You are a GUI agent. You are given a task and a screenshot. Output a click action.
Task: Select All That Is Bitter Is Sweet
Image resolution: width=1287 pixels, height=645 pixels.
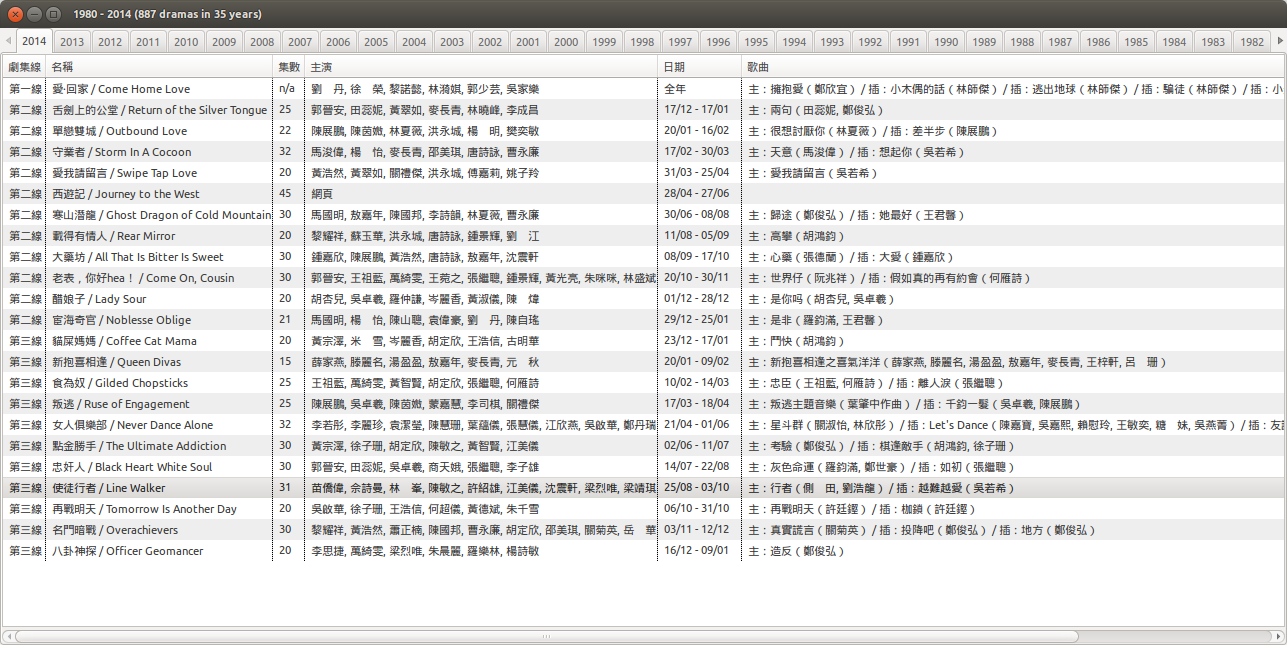click(x=643, y=257)
